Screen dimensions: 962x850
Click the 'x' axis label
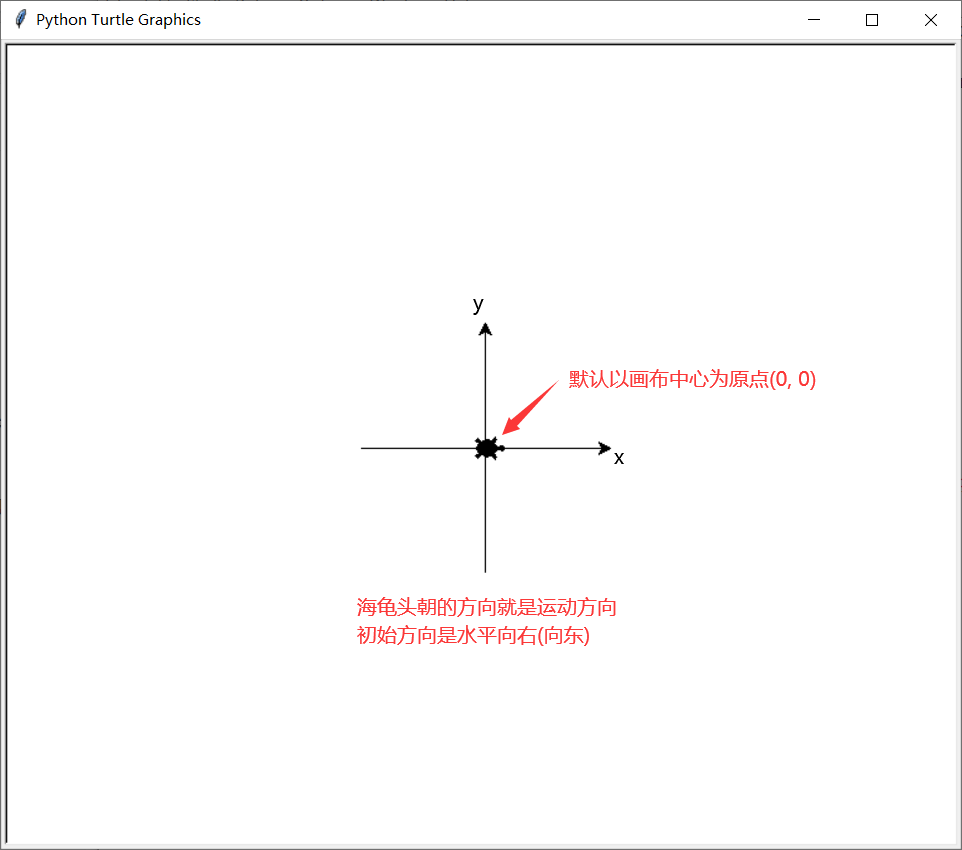(x=618, y=457)
